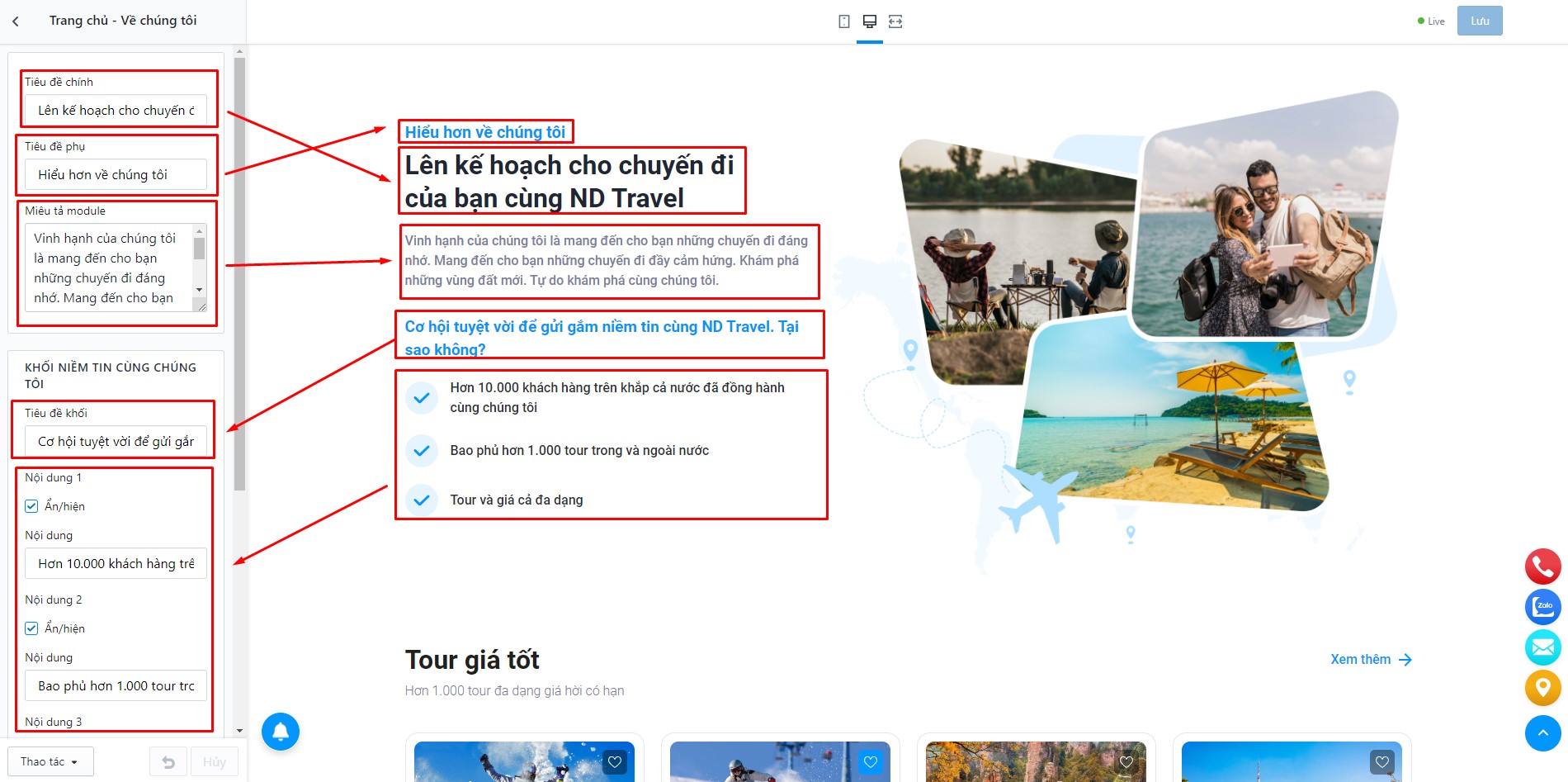Click preview subtitle 'Hiểu hơn về chúng tôi'
Screen dimensions: 1568x782
[x=485, y=132]
